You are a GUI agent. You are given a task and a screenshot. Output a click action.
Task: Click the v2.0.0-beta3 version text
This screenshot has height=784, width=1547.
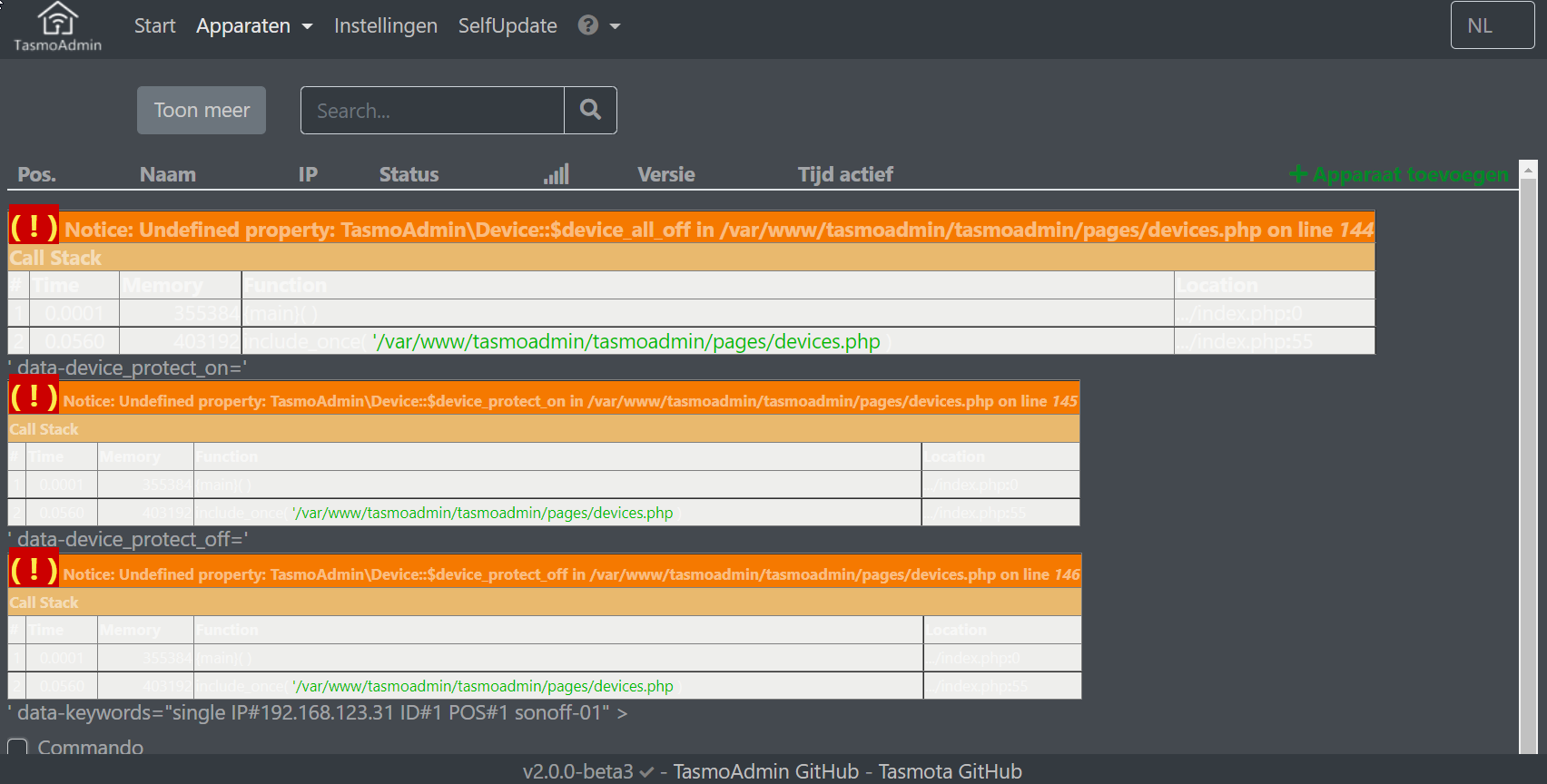click(577, 771)
